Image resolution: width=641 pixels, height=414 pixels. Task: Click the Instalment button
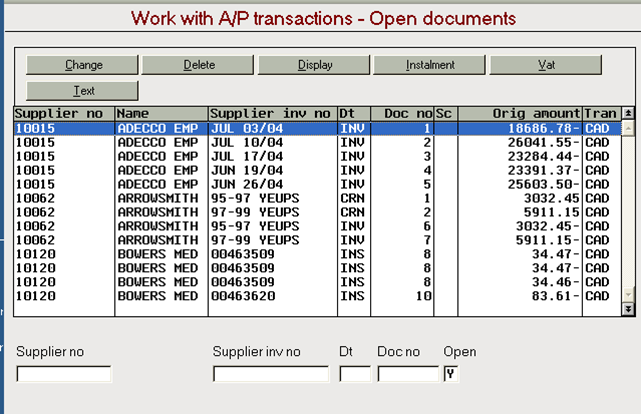(x=429, y=65)
